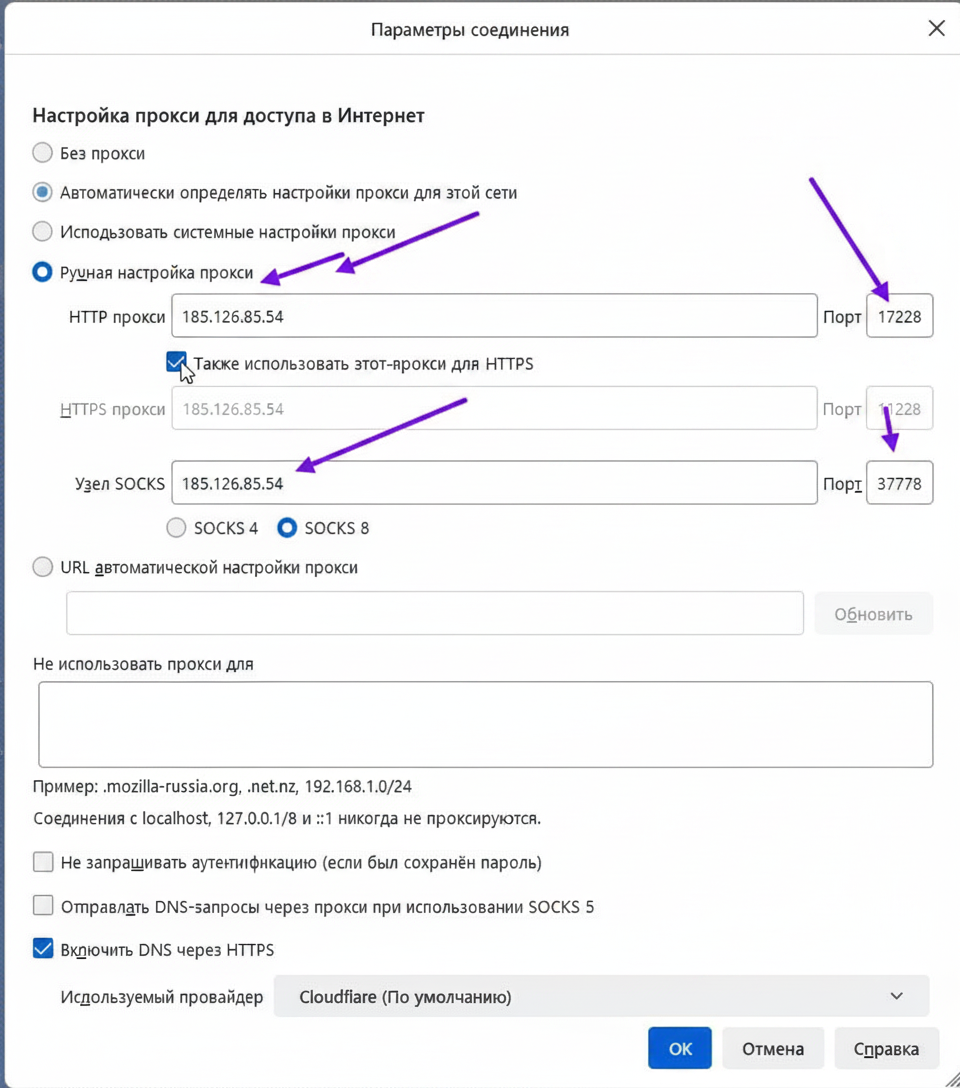Choose auto-detect proxy settings for this network
Viewport: 960px width, 1088px height.
point(42,192)
